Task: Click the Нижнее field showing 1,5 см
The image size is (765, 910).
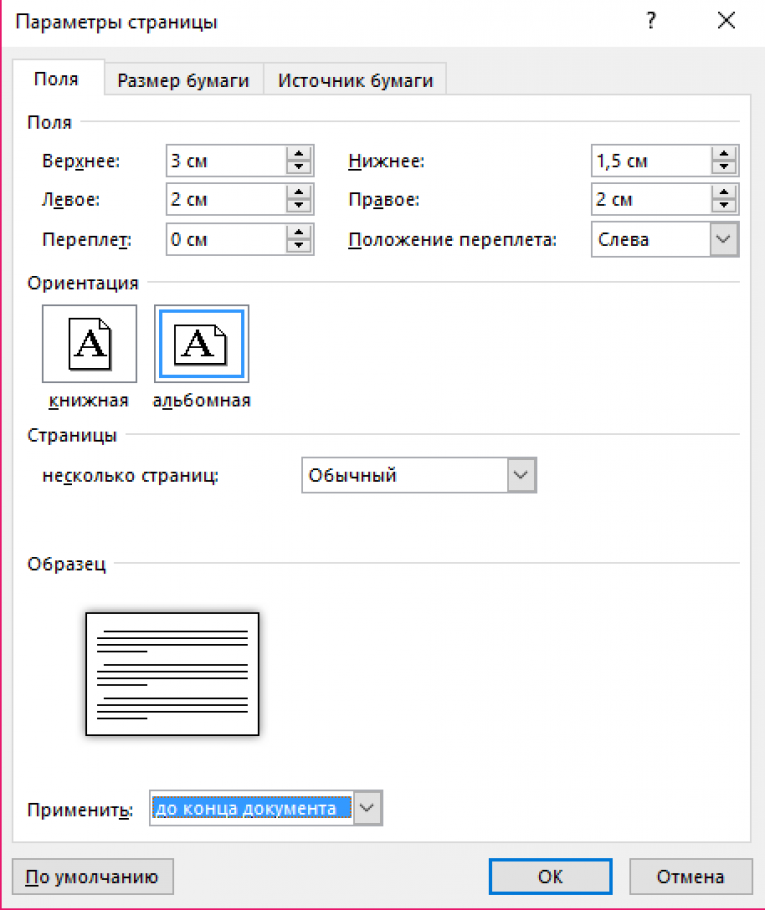Action: point(651,161)
